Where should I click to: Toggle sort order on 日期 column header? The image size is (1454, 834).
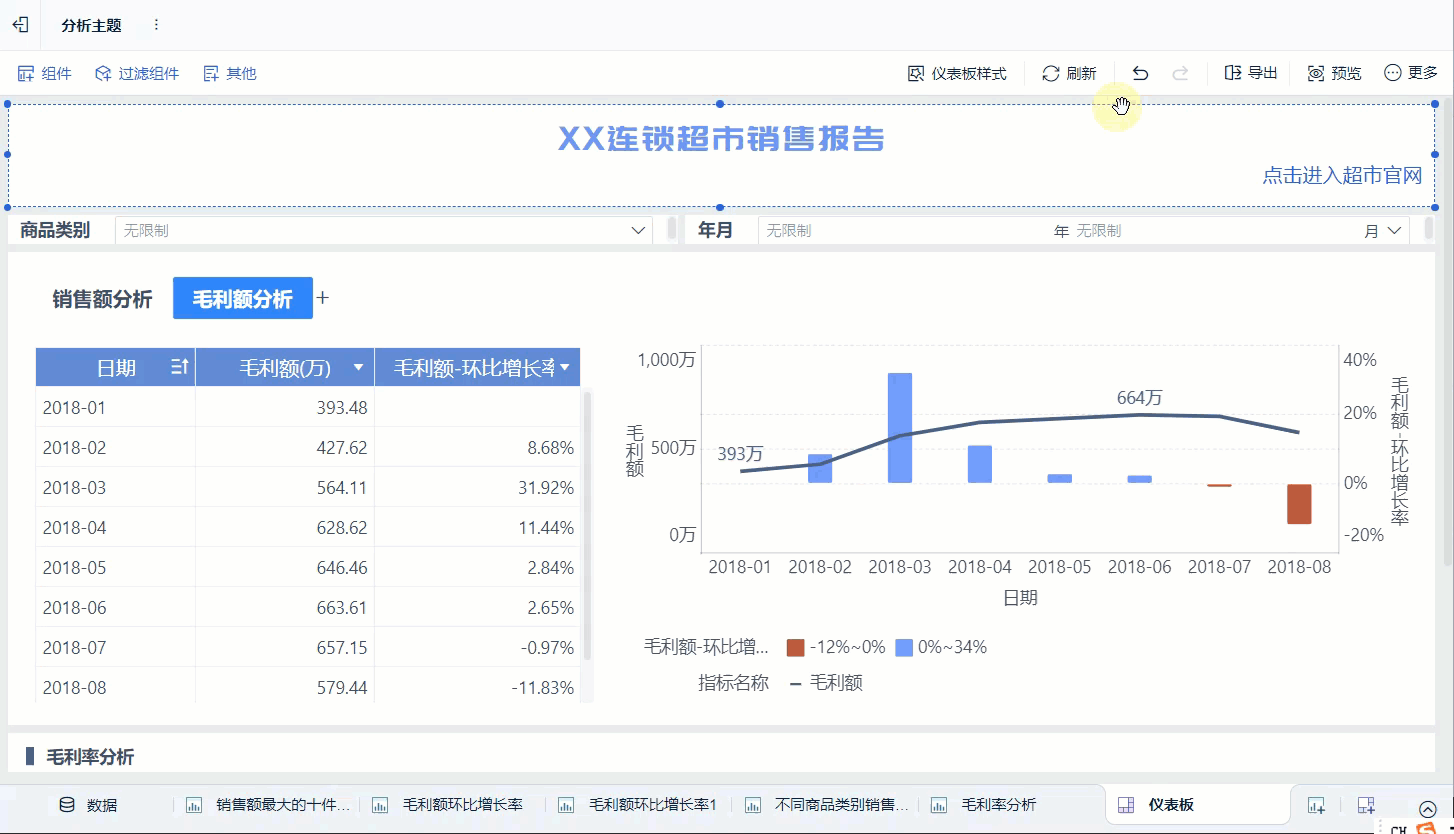[180, 368]
